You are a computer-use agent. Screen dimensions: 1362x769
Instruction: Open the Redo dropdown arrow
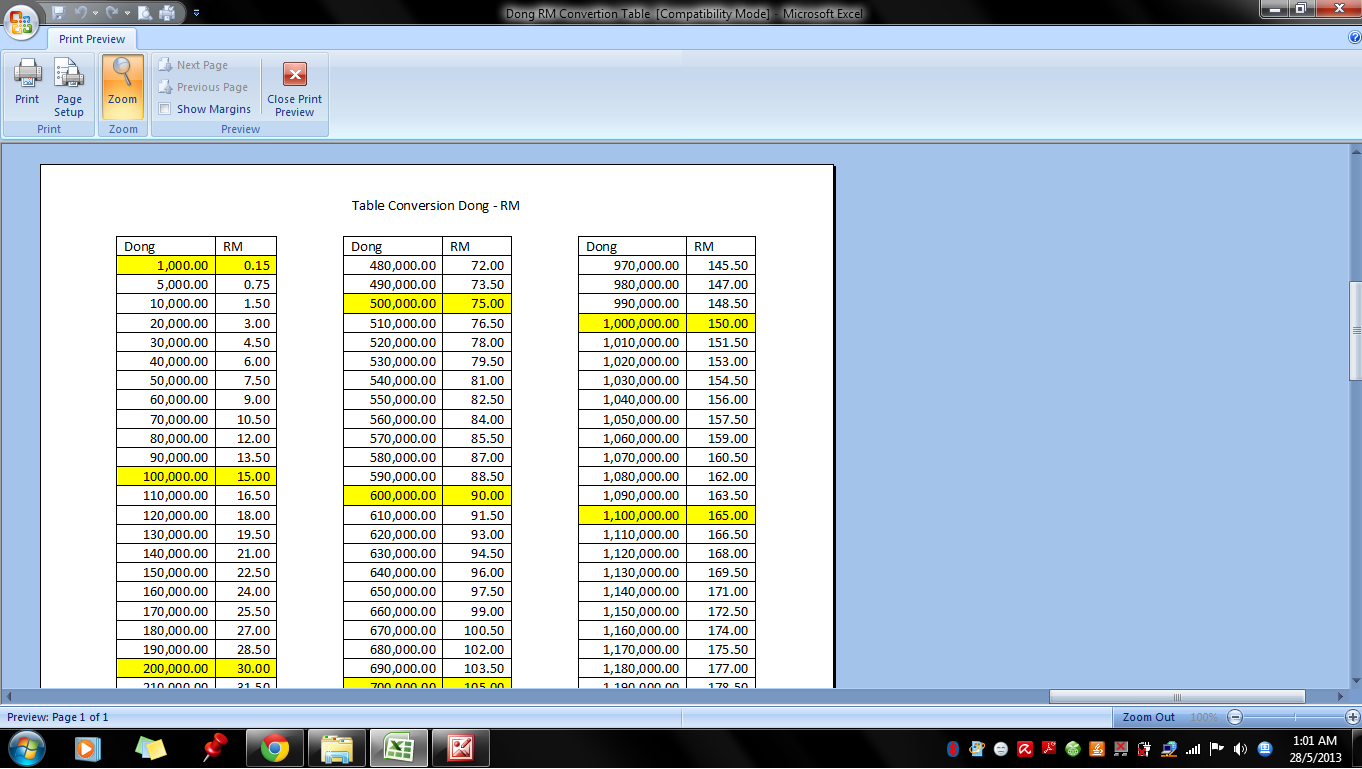[x=127, y=13]
